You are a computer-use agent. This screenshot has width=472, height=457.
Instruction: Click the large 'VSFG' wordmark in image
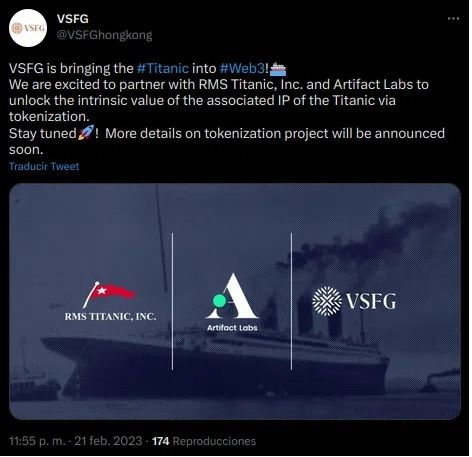[371, 301]
